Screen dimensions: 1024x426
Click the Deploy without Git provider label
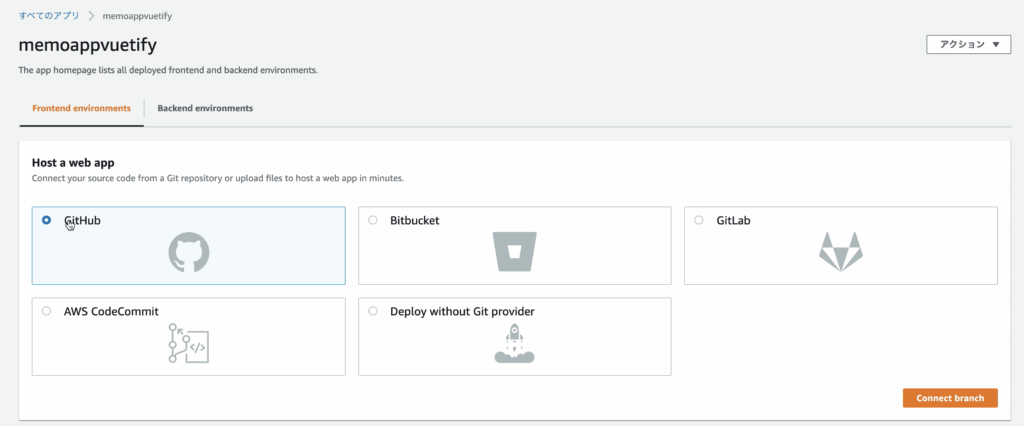462,312
